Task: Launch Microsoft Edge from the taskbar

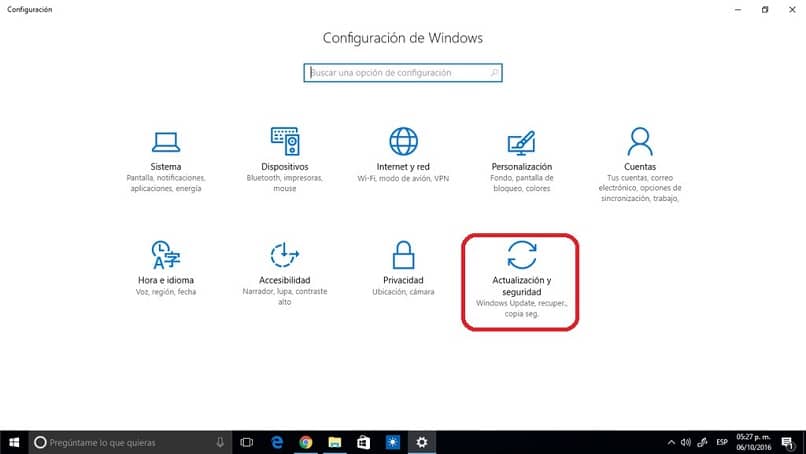Action: (x=277, y=442)
